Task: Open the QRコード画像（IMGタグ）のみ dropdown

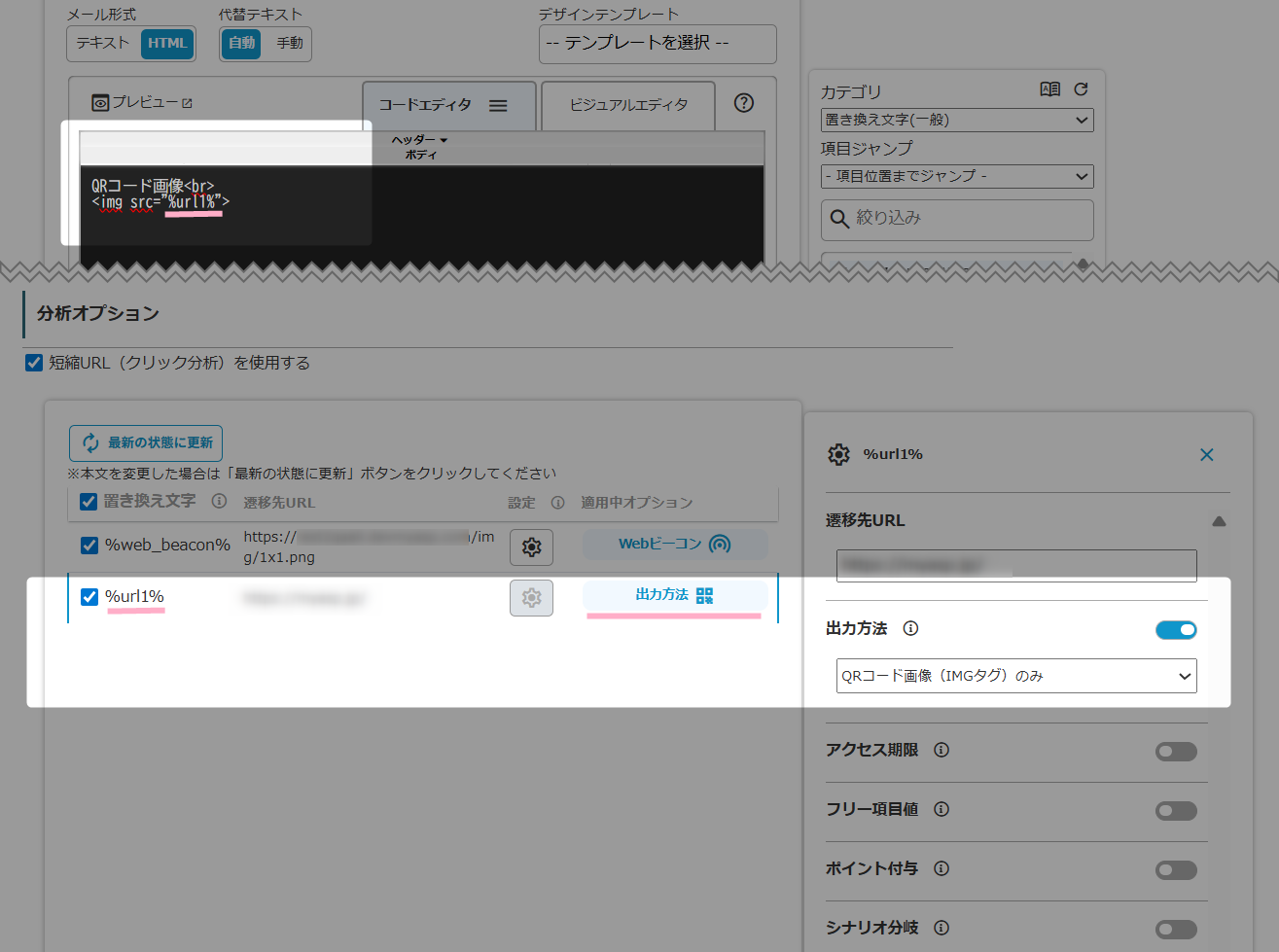Action: click(x=1015, y=676)
